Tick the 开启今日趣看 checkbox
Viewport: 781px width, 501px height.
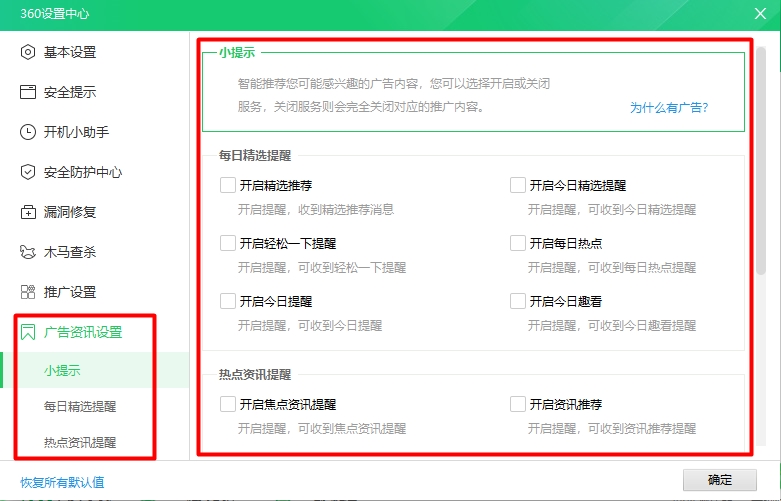(x=518, y=301)
